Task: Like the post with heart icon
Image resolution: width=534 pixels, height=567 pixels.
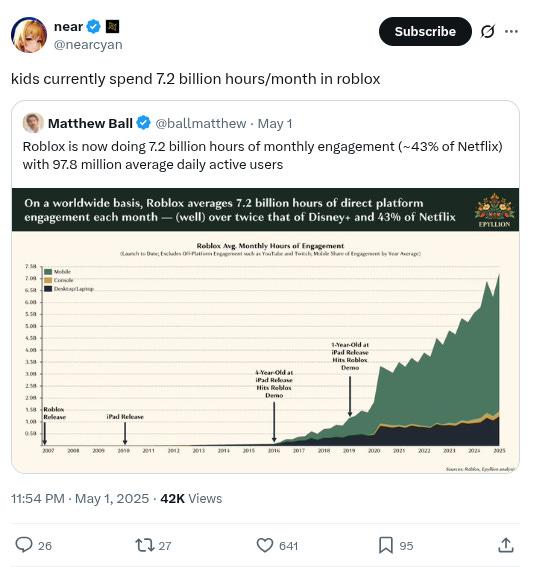Action: 265,545
